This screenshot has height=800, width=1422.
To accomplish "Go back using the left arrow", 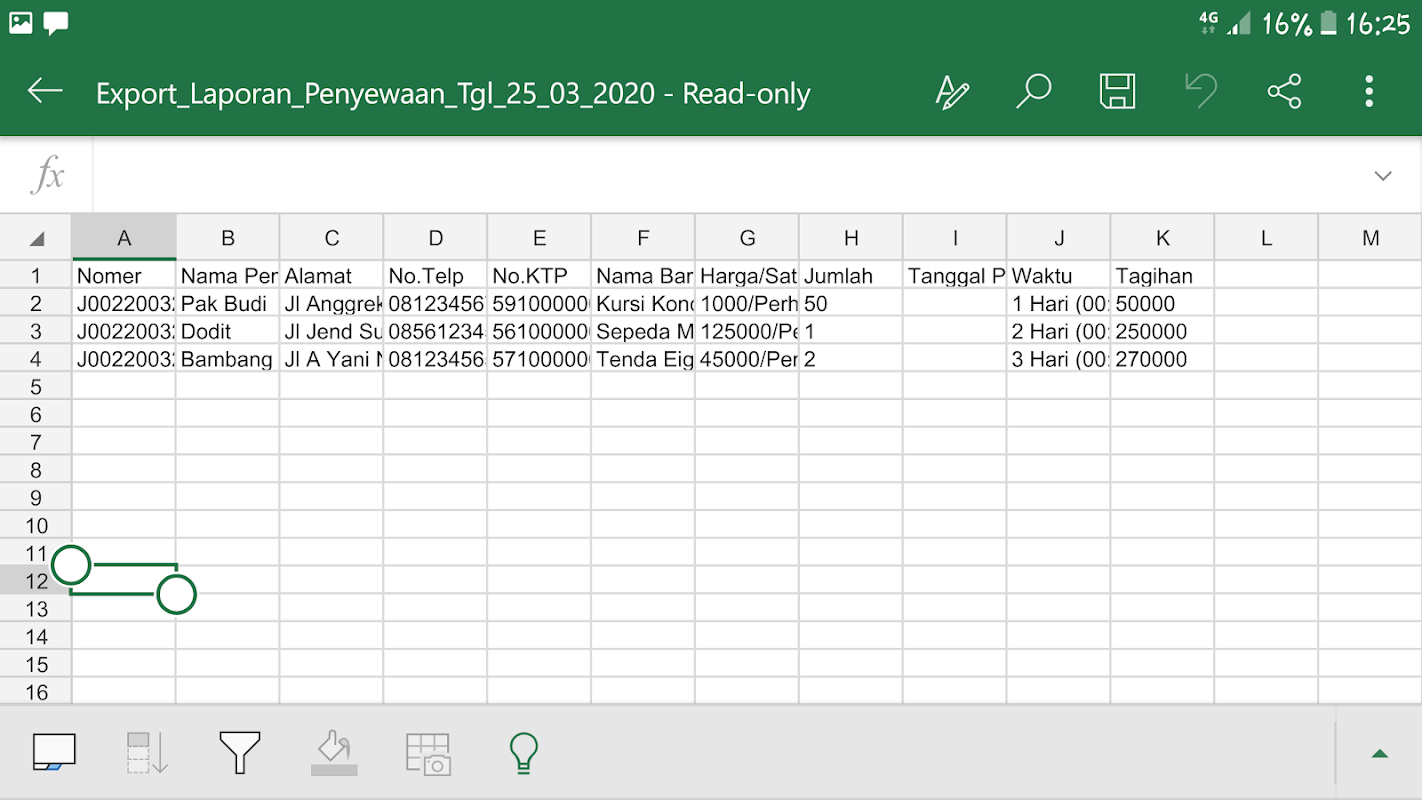I will point(45,92).
